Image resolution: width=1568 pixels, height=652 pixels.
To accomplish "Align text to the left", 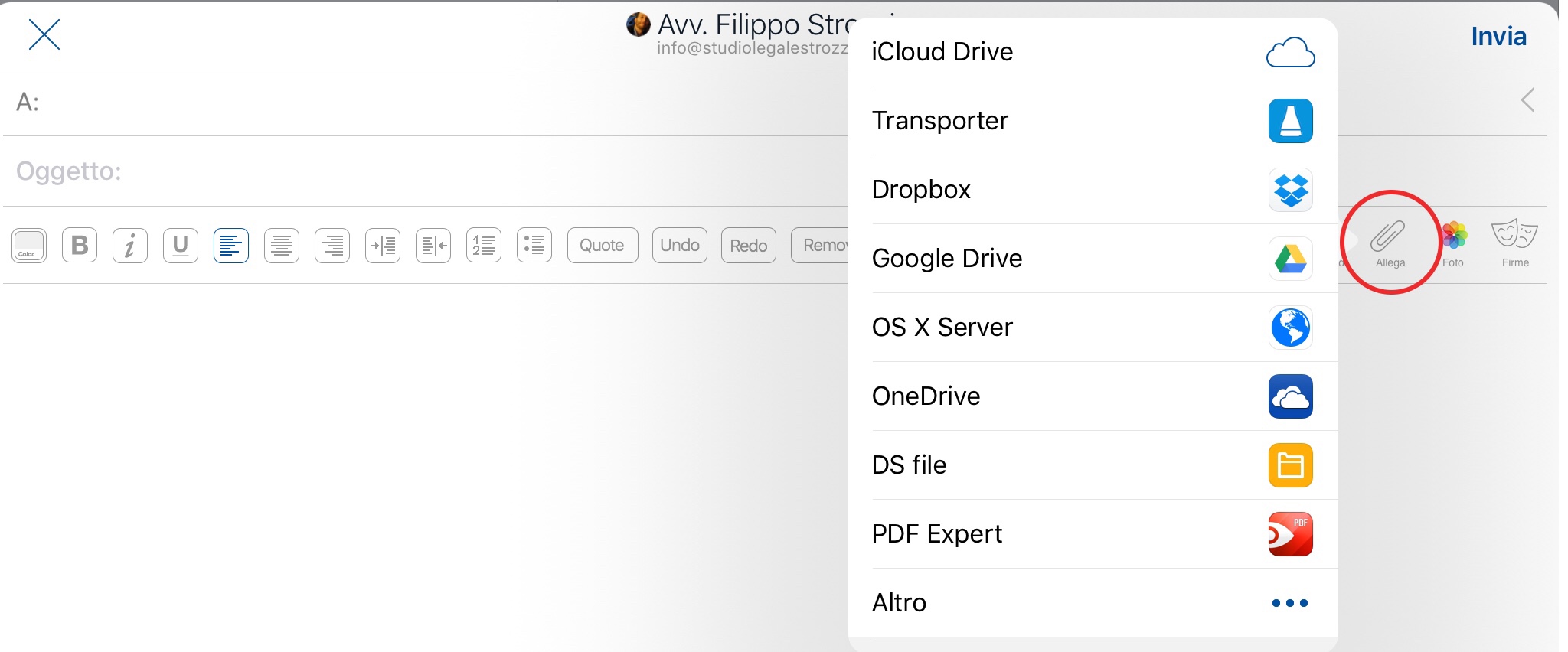I will pos(231,246).
